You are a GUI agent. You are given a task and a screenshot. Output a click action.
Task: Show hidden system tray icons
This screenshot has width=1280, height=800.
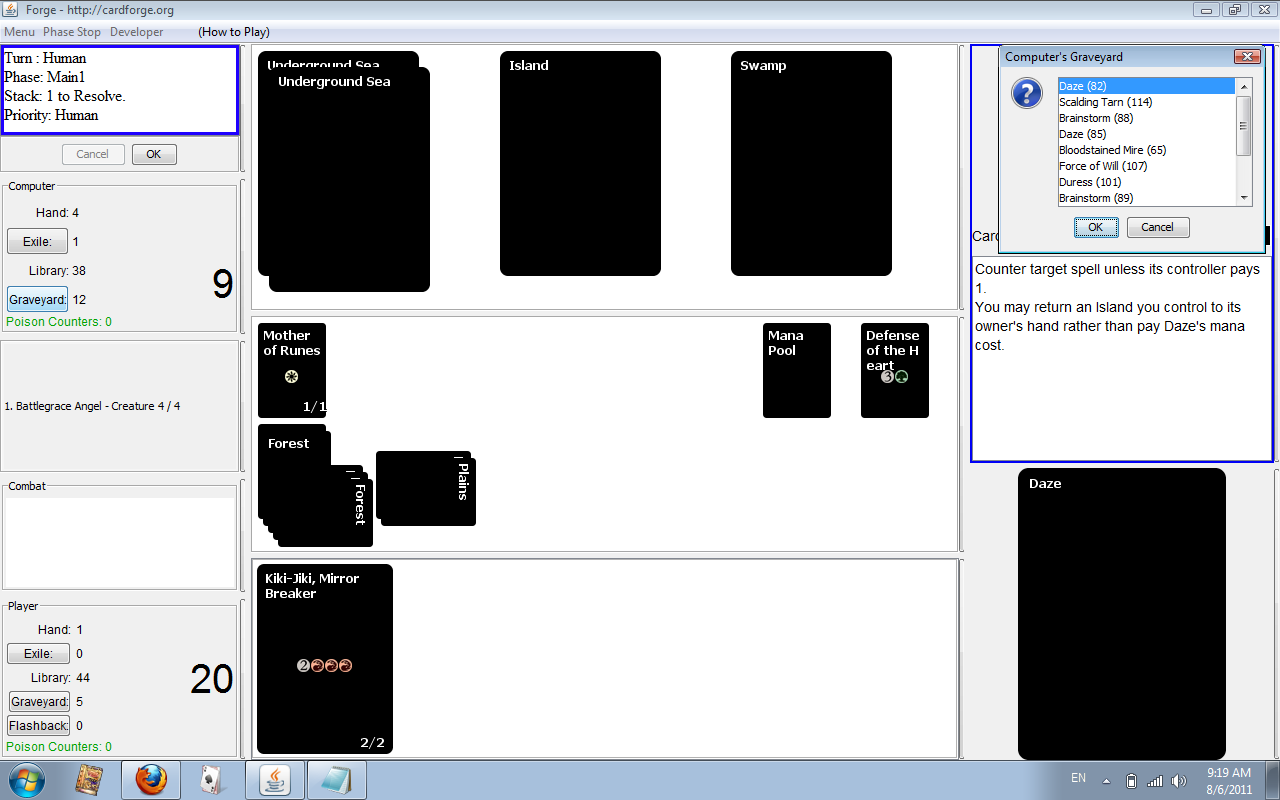1106,780
